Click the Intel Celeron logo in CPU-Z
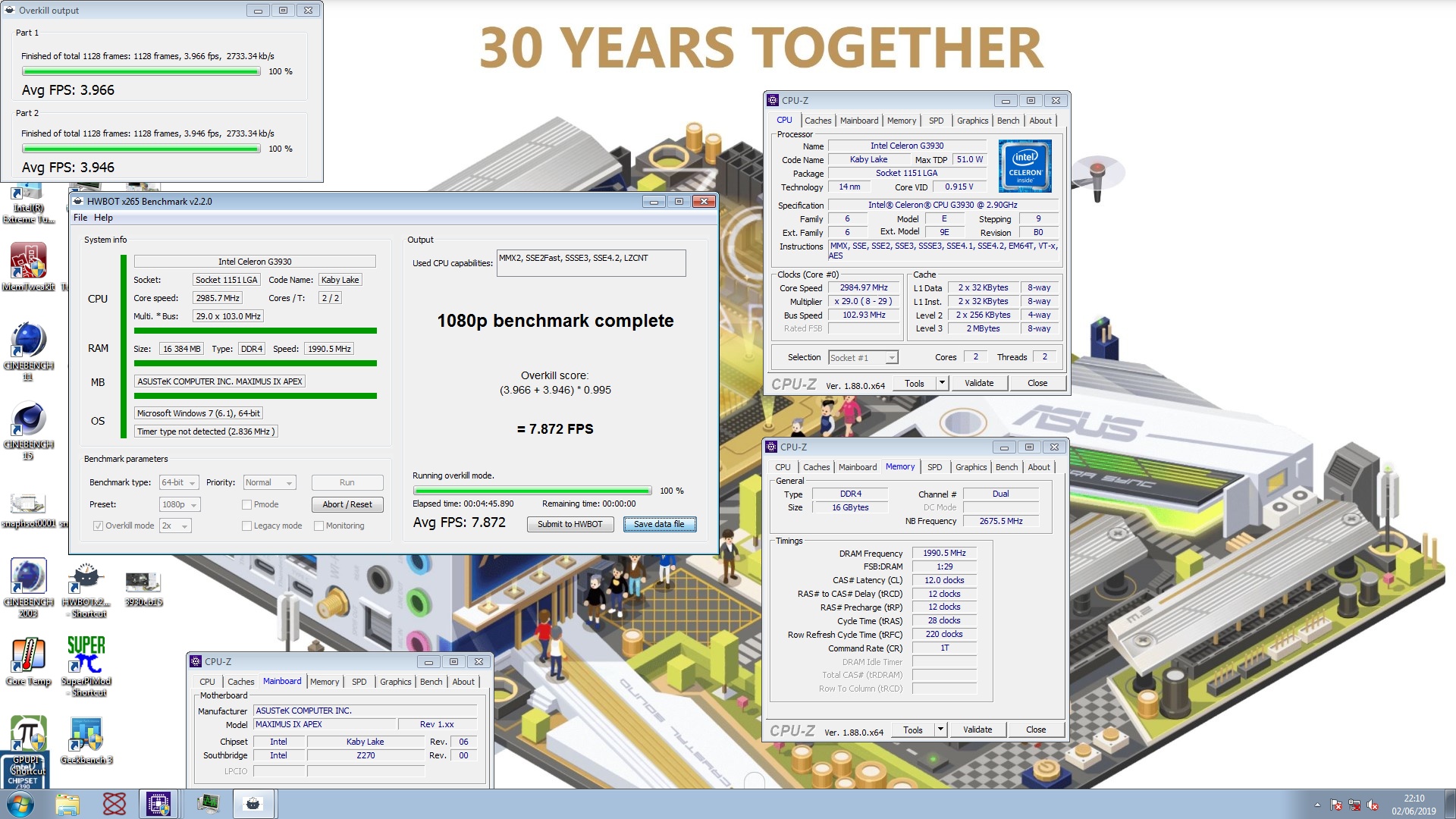Image resolution: width=1456 pixels, height=819 pixels. pyautogui.click(x=1025, y=166)
